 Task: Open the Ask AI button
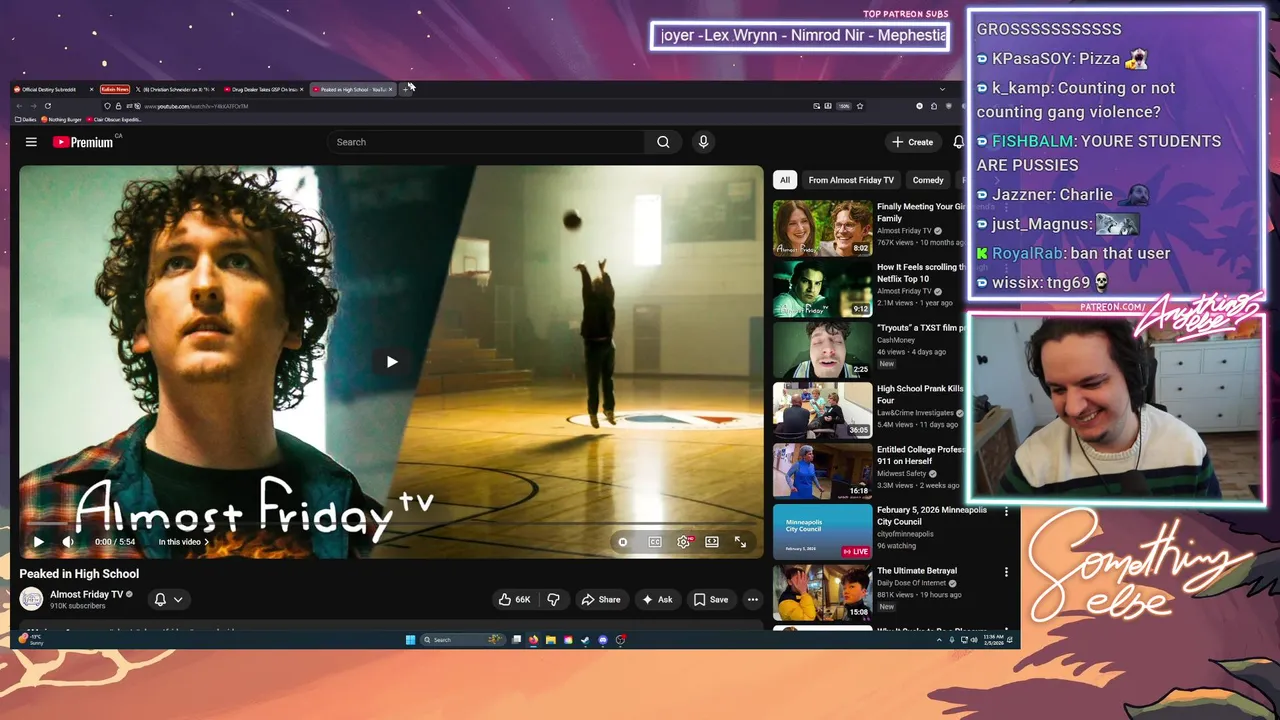pos(657,599)
